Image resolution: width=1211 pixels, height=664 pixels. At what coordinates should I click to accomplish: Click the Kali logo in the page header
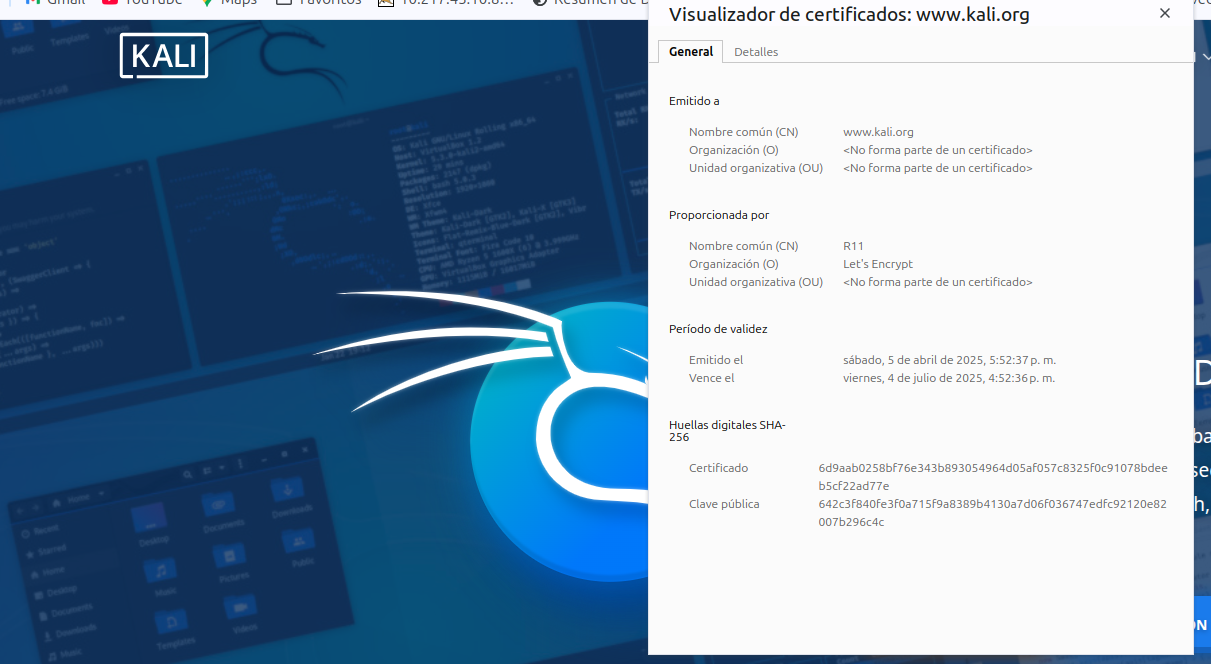(164, 56)
